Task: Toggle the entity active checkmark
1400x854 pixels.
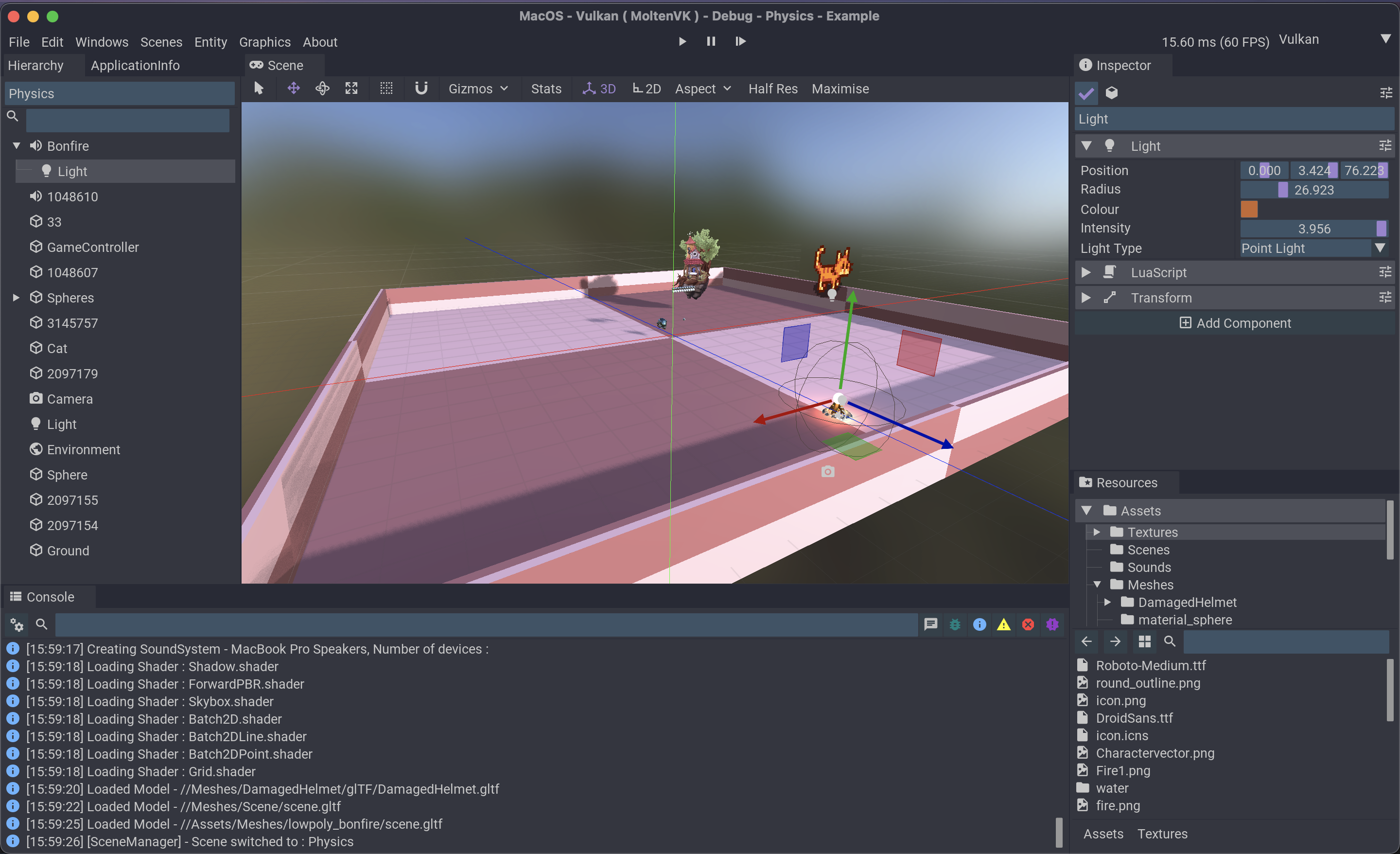Action: pos(1086,93)
